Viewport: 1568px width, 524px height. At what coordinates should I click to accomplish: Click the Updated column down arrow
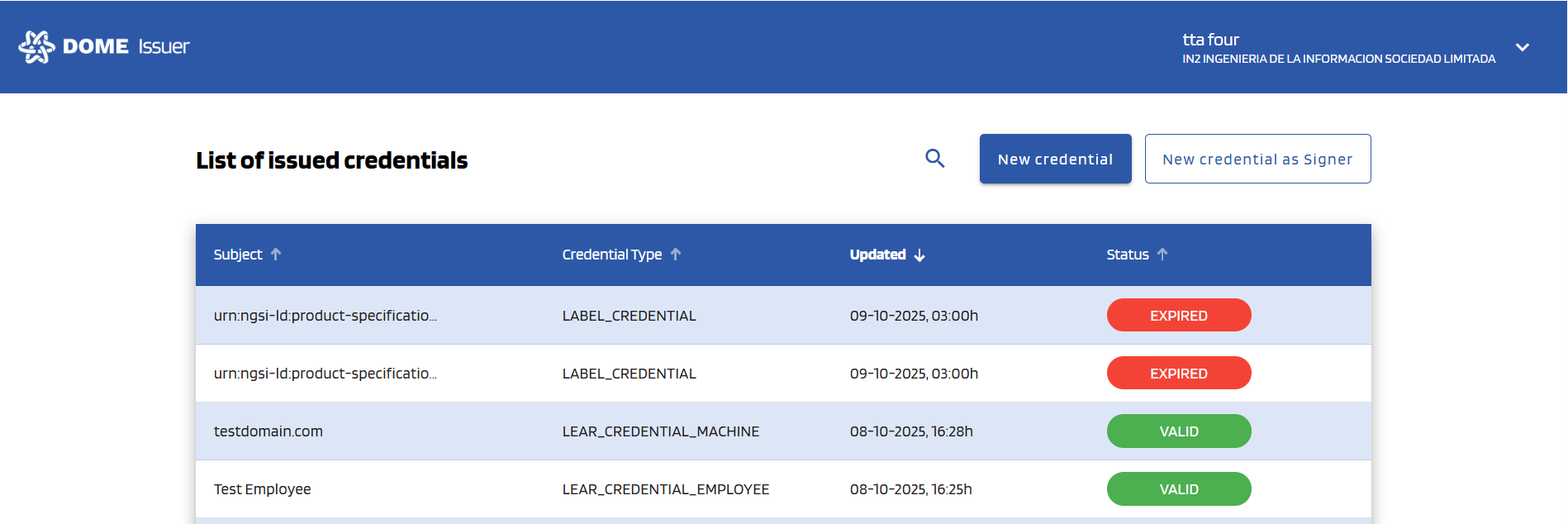tap(919, 255)
